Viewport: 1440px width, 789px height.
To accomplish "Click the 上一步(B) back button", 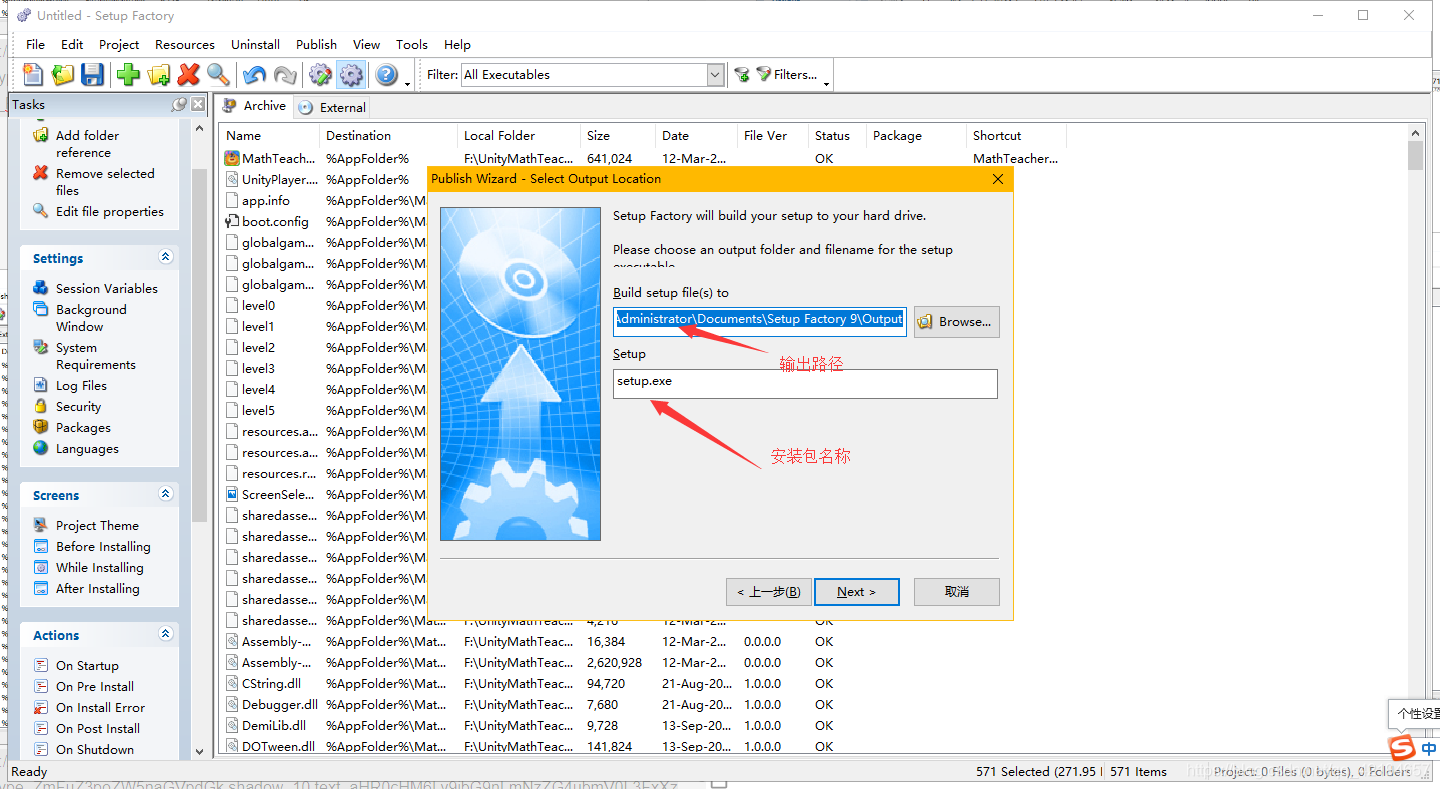I will (768, 591).
